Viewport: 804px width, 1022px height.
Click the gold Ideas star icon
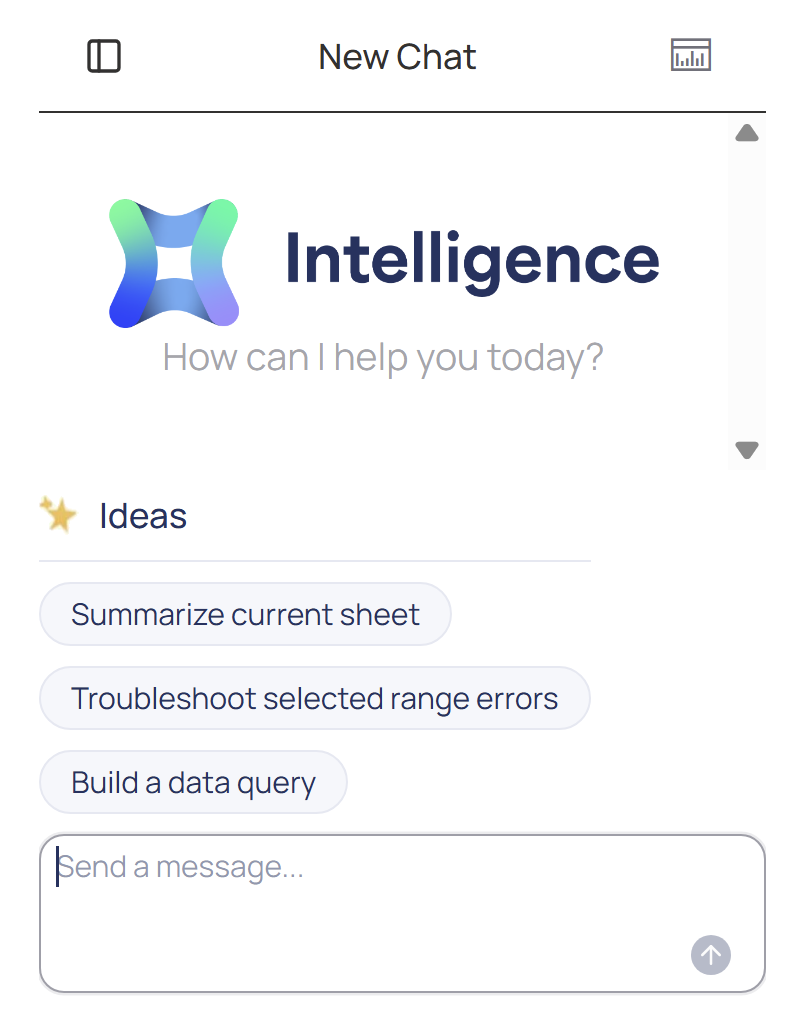click(x=59, y=516)
